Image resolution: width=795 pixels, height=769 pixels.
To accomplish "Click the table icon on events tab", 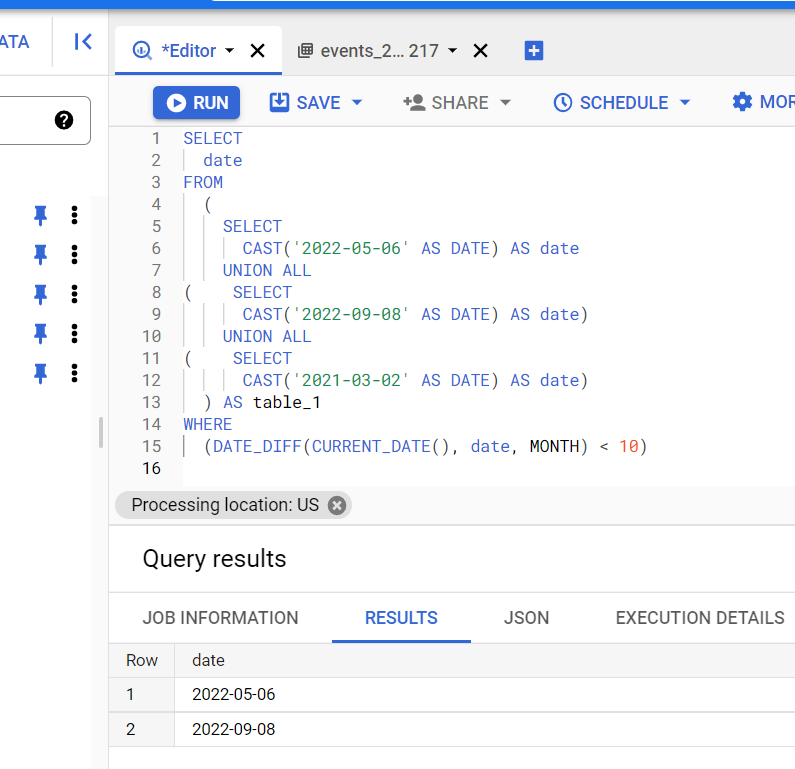I will 305,51.
